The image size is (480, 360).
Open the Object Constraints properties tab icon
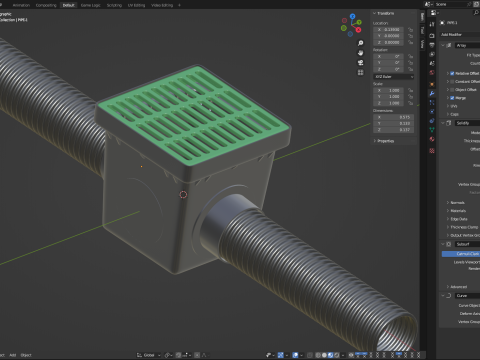click(432, 121)
